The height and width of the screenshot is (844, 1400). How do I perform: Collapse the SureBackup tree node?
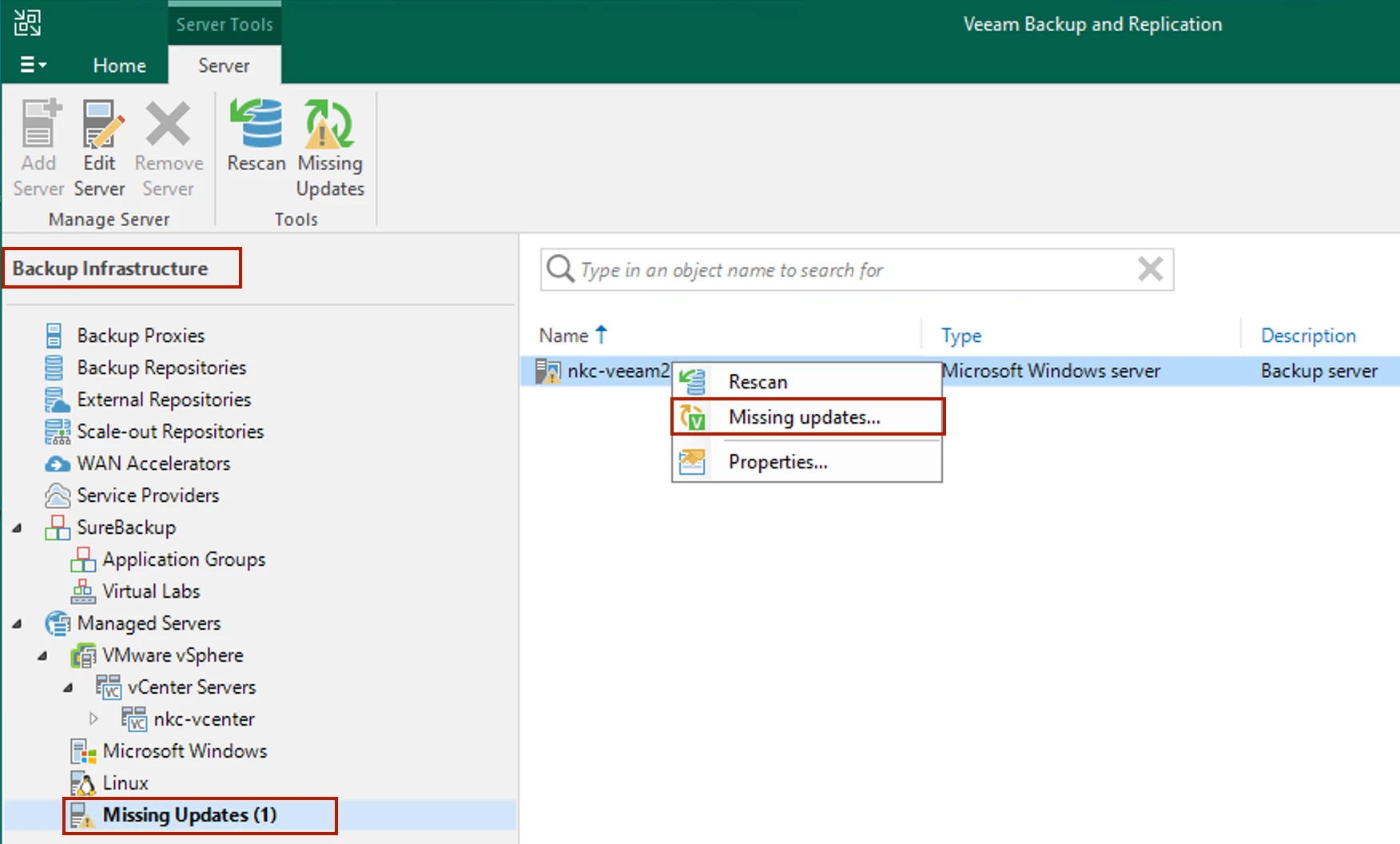pyautogui.click(x=18, y=527)
